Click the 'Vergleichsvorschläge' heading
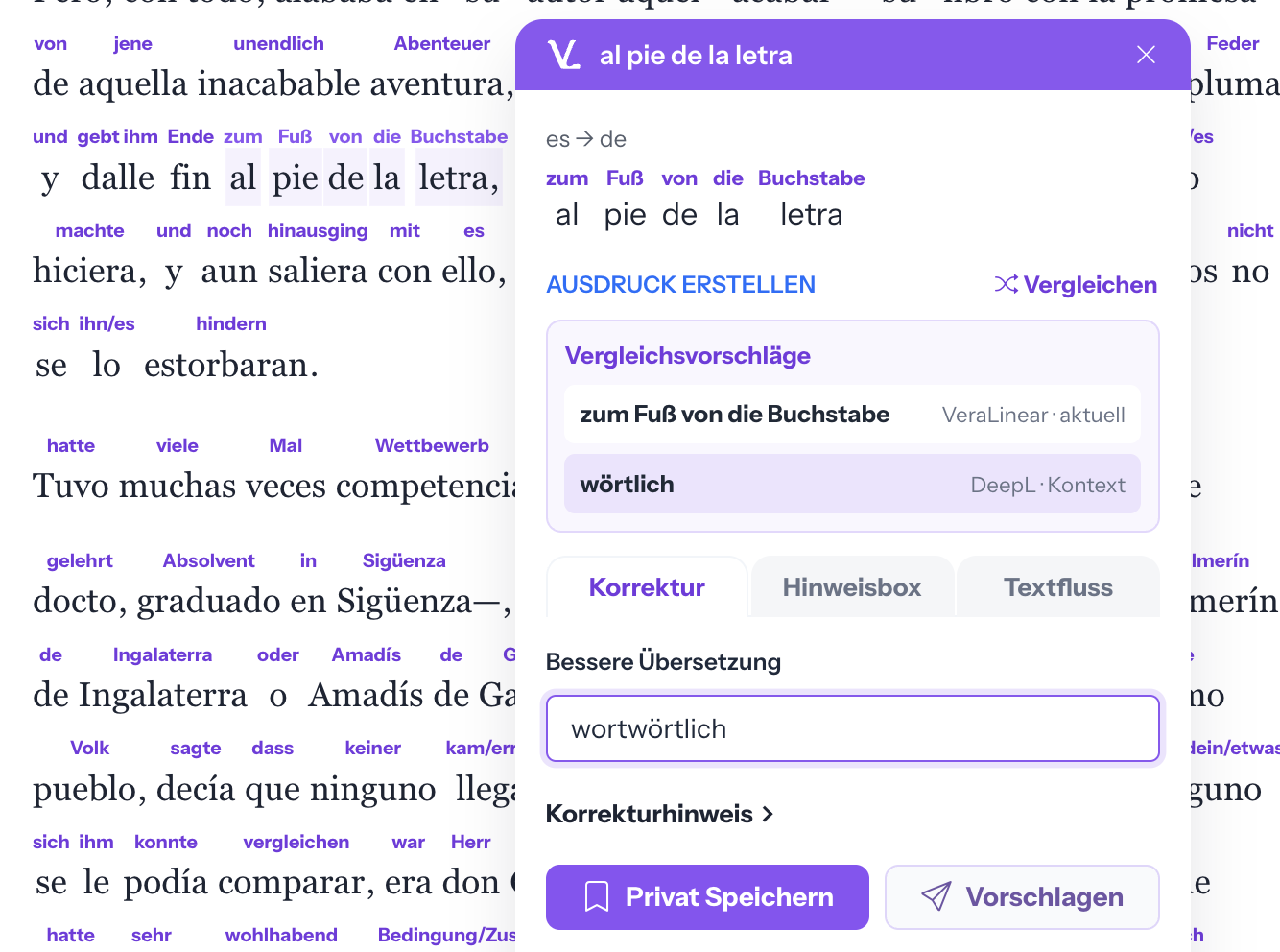1280x952 pixels. click(687, 356)
